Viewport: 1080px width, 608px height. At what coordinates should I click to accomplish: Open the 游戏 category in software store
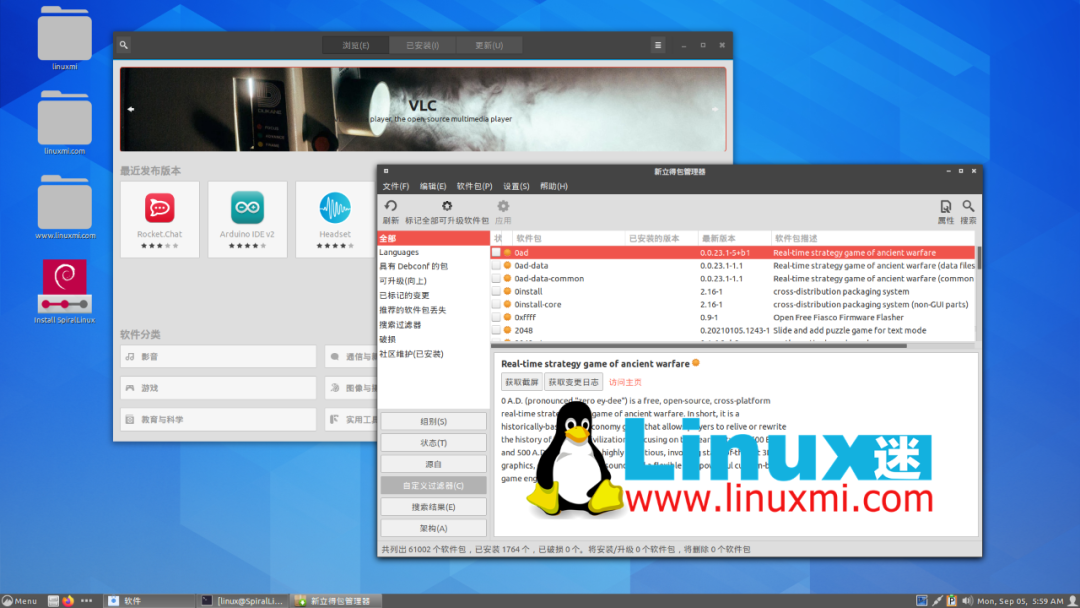click(218, 388)
